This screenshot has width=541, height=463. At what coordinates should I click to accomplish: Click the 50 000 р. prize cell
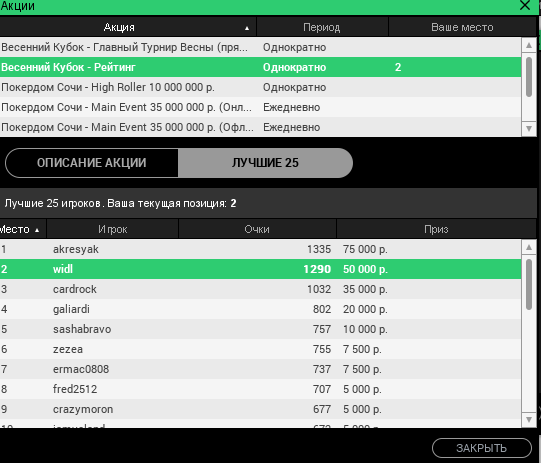(x=365, y=269)
